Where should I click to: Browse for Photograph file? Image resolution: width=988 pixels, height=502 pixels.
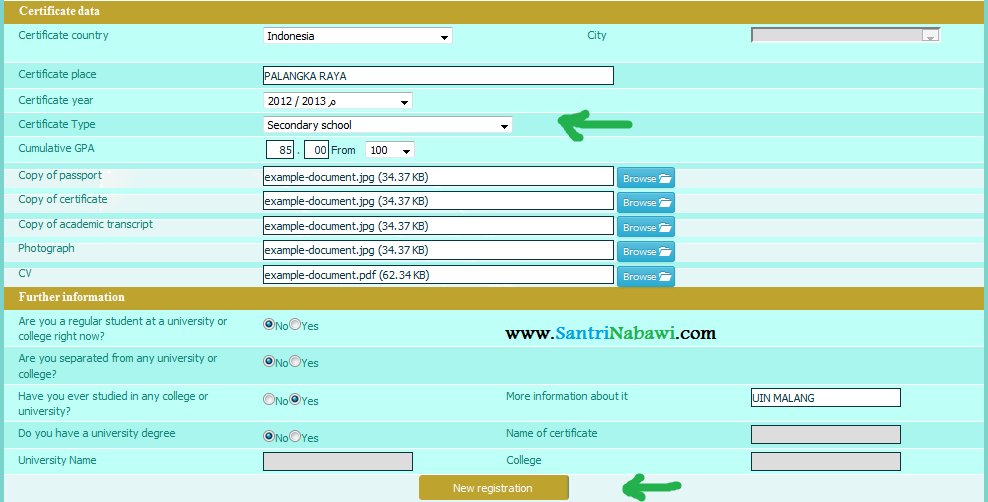[x=646, y=251]
